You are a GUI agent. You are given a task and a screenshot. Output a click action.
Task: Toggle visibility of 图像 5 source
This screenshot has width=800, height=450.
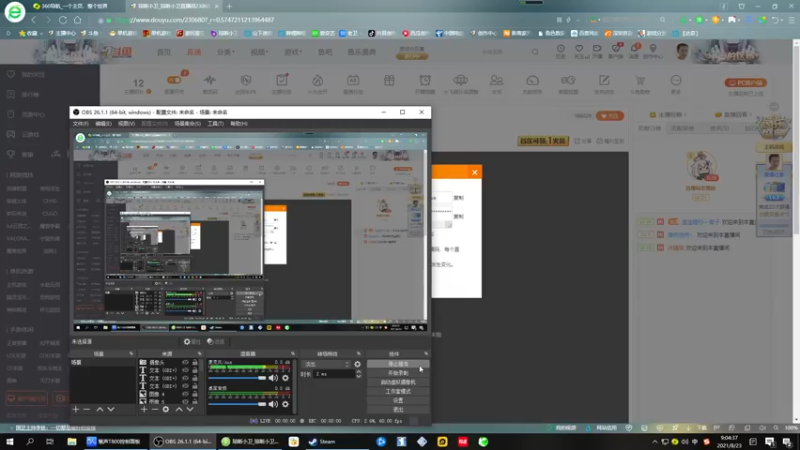click(x=185, y=402)
